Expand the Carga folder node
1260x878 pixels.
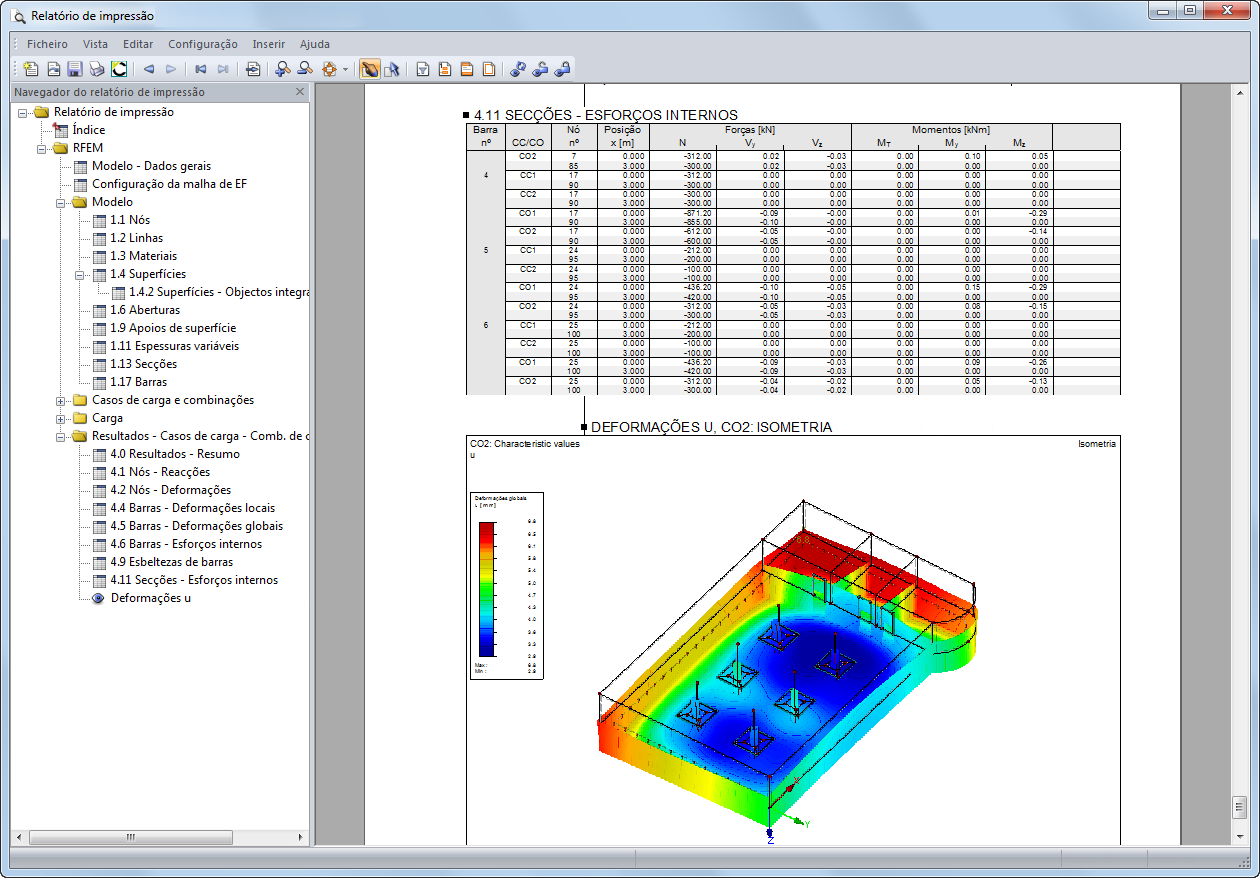tap(61, 418)
